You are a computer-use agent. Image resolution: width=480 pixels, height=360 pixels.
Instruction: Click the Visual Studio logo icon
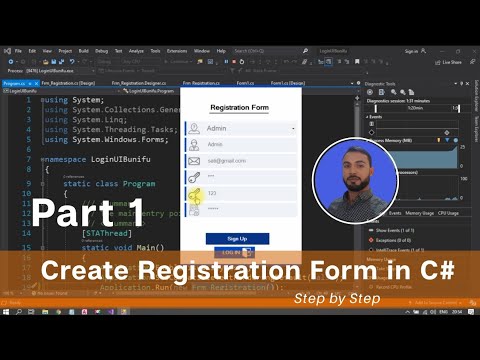pyautogui.click(x=7, y=51)
